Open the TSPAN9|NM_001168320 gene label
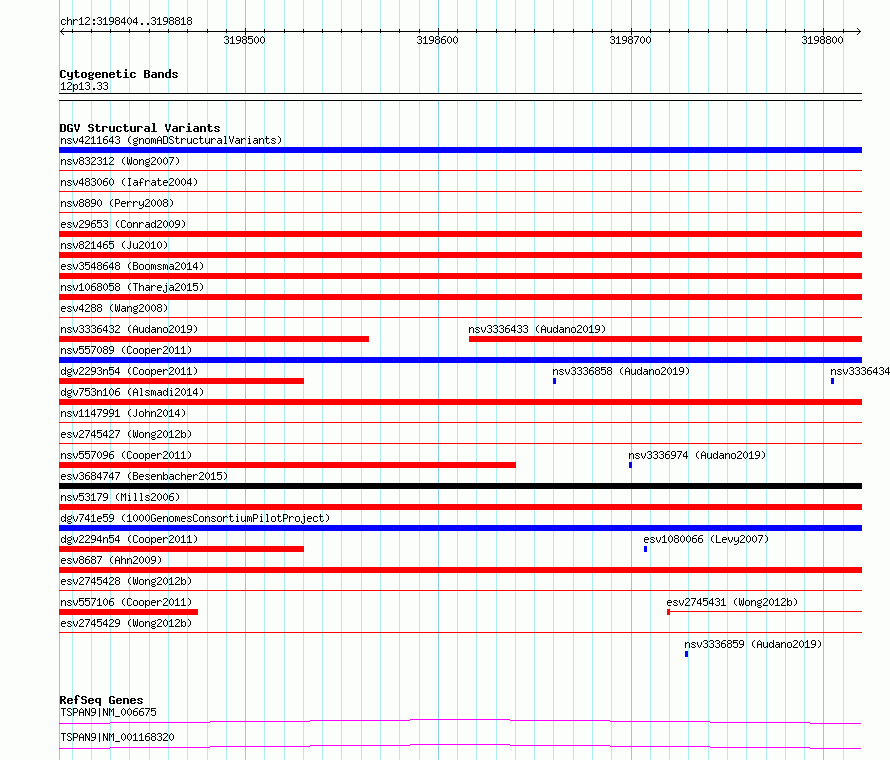Image resolution: width=890 pixels, height=760 pixels. point(117,737)
